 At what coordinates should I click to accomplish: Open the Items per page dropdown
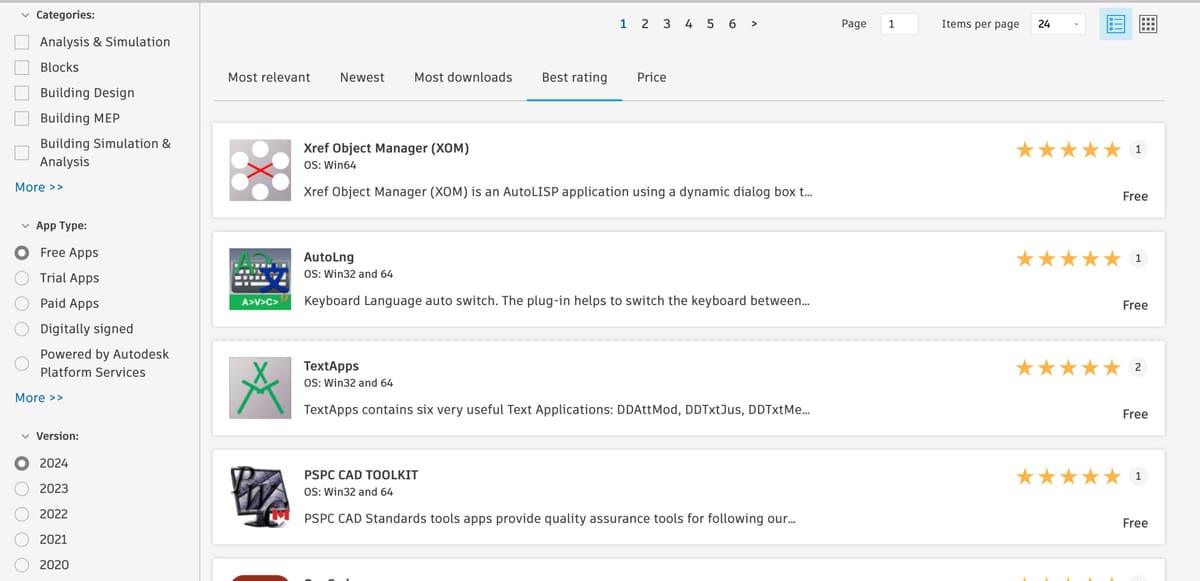[1058, 24]
